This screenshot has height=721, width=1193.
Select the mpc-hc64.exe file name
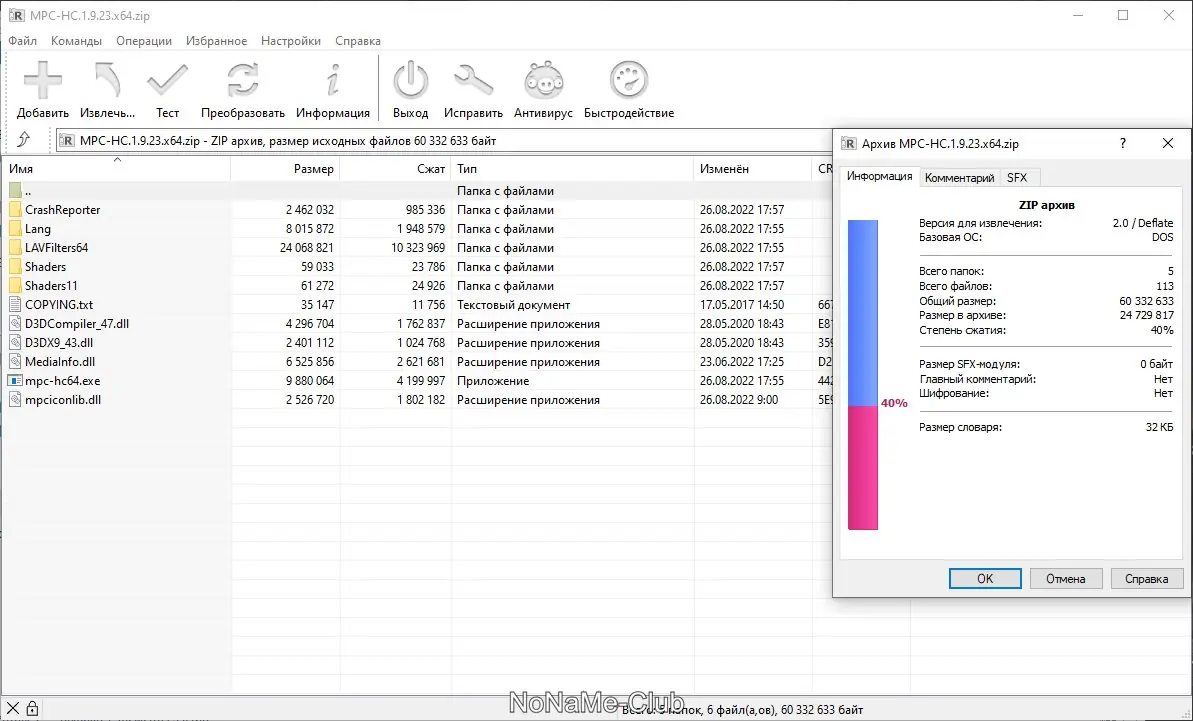[x=62, y=381]
